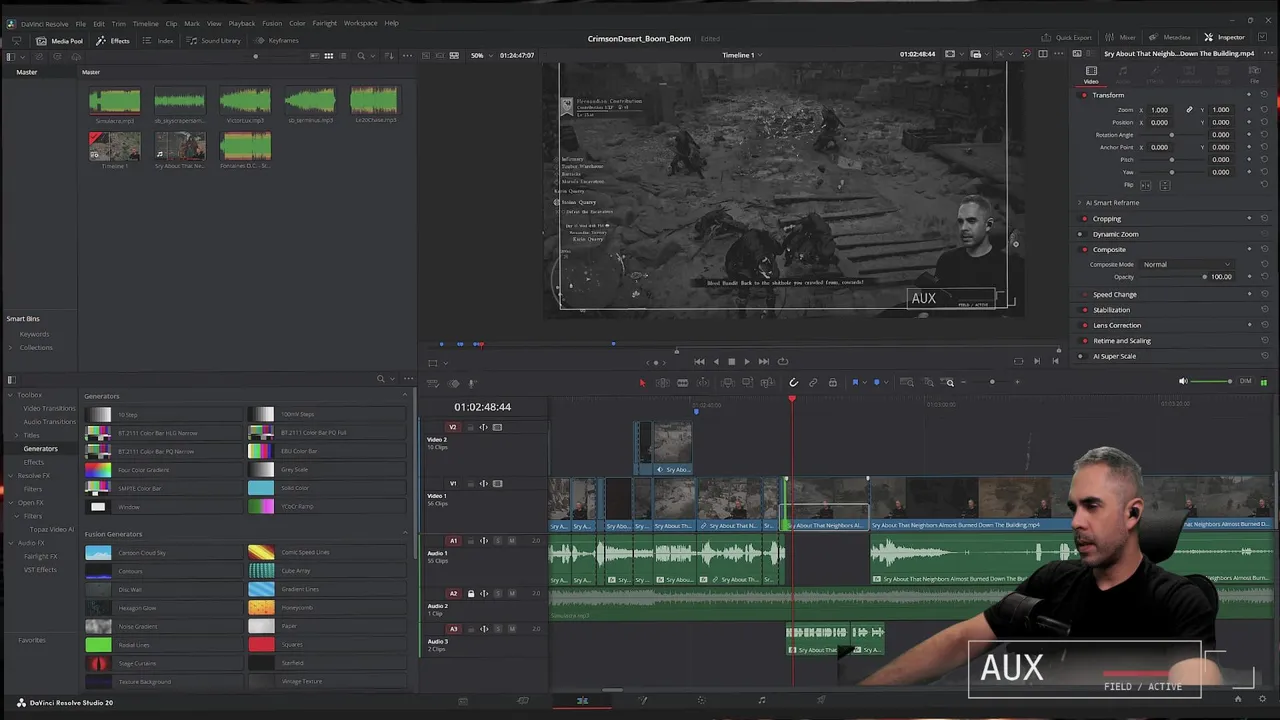Screen dimensions: 1280x720
Task: Solo the Audio 1 track
Action: (x=498, y=541)
